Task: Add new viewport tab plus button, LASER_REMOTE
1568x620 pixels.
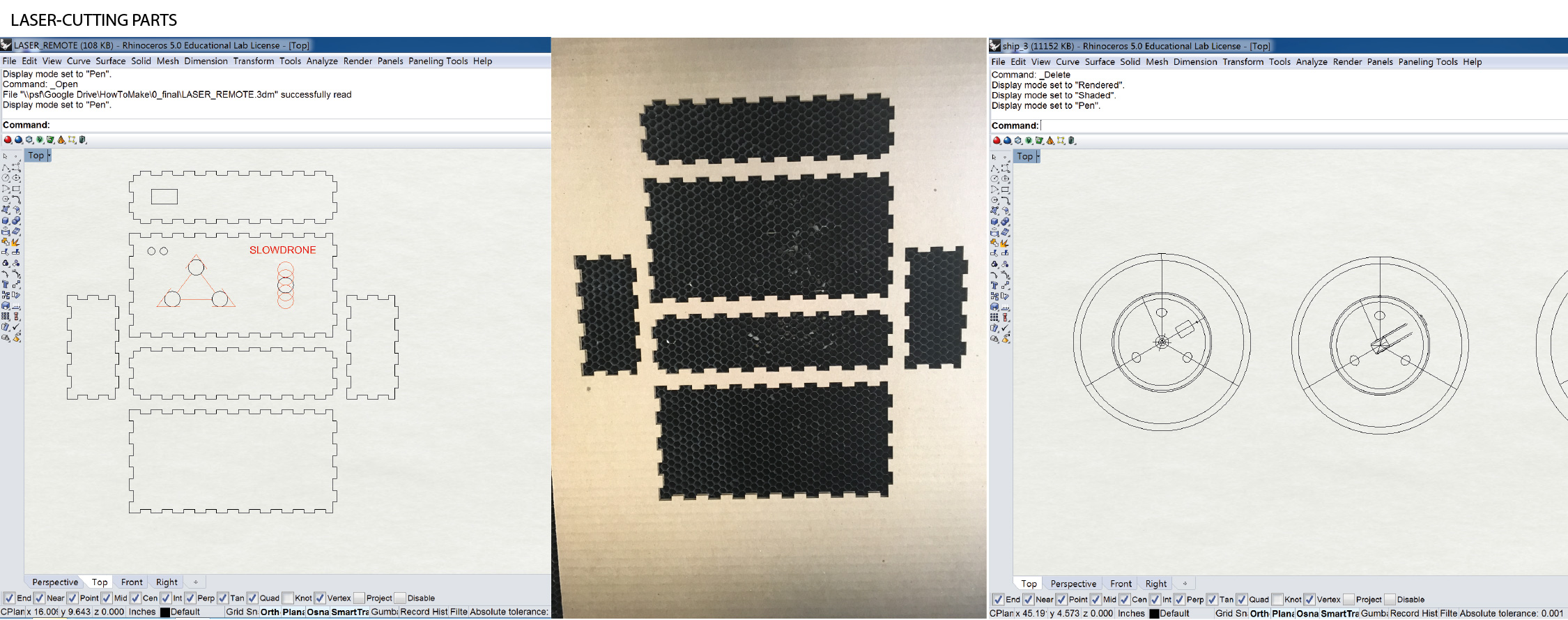Action: tap(196, 582)
